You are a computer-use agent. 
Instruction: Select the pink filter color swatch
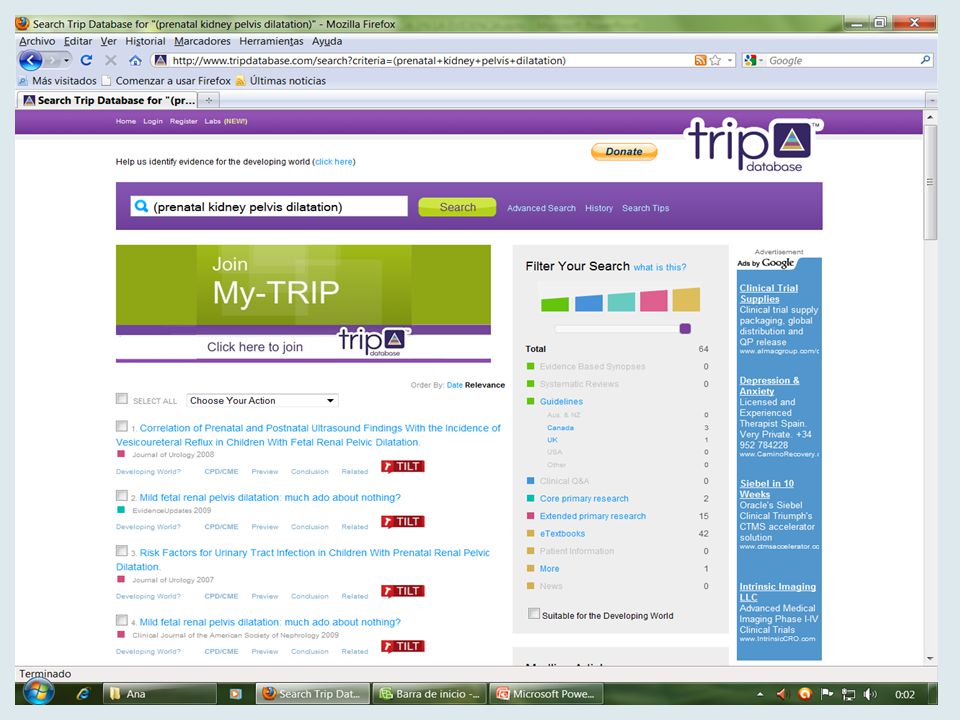(653, 301)
